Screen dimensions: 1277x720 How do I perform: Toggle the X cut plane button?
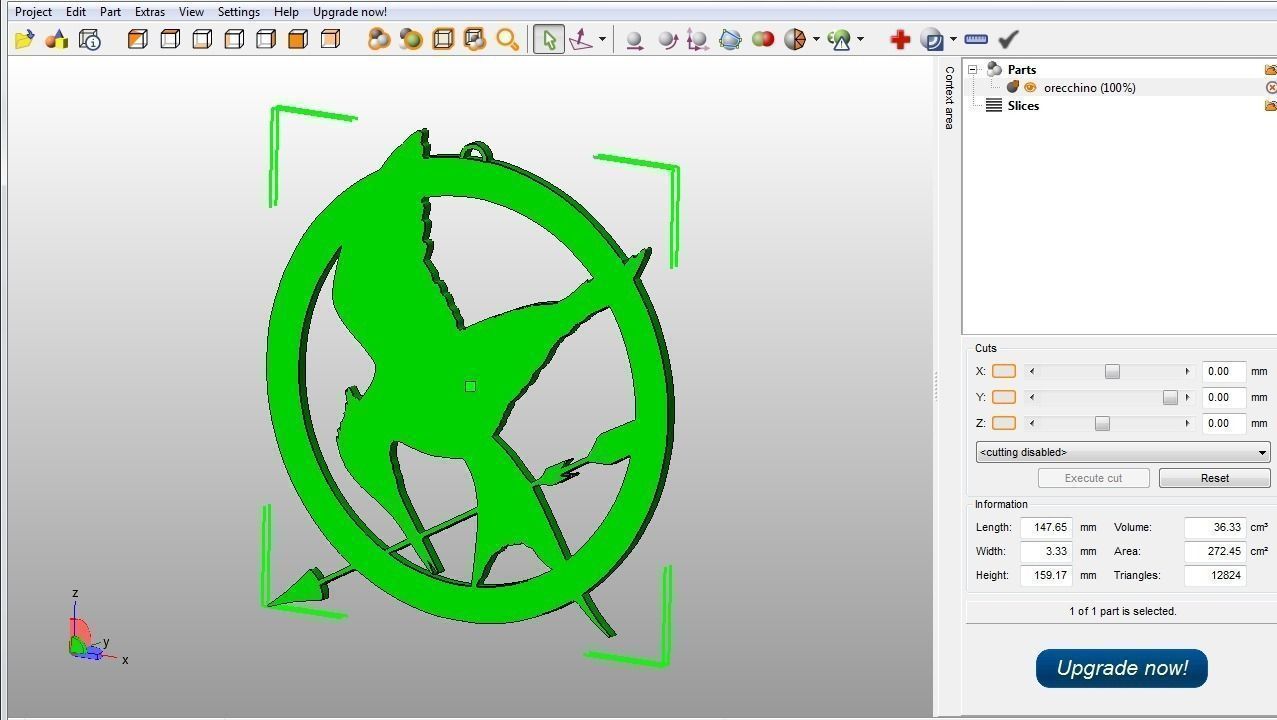pos(1003,371)
